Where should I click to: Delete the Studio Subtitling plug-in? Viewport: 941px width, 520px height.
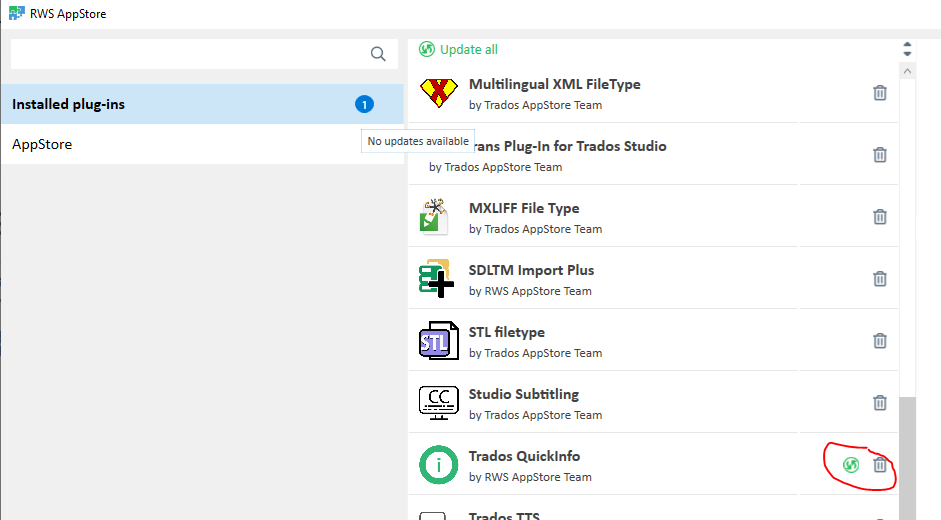click(880, 403)
